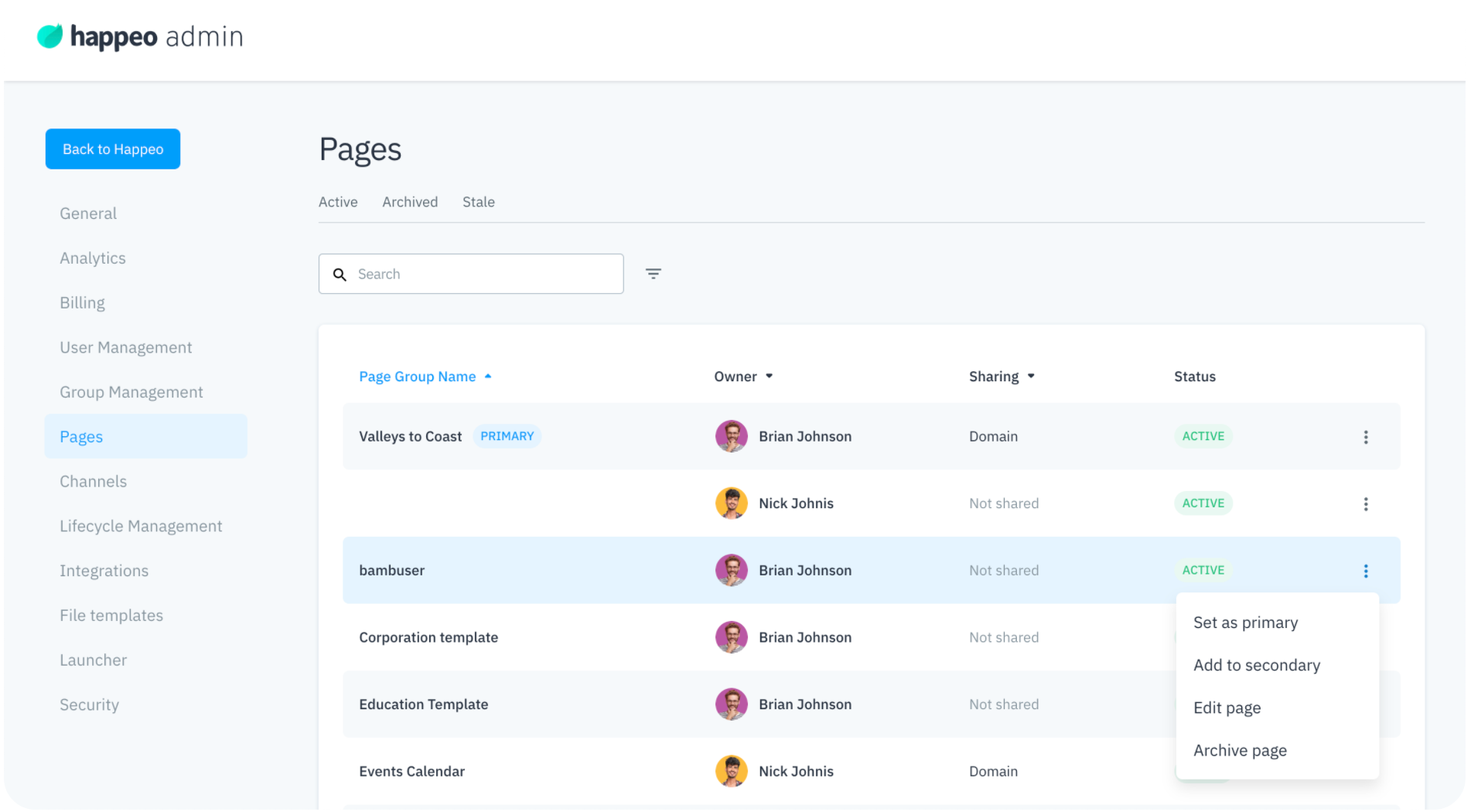The width and height of the screenshot is (1471, 812).
Task: Click Brian Johnson avatar in bambuser row
Action: 731,571
